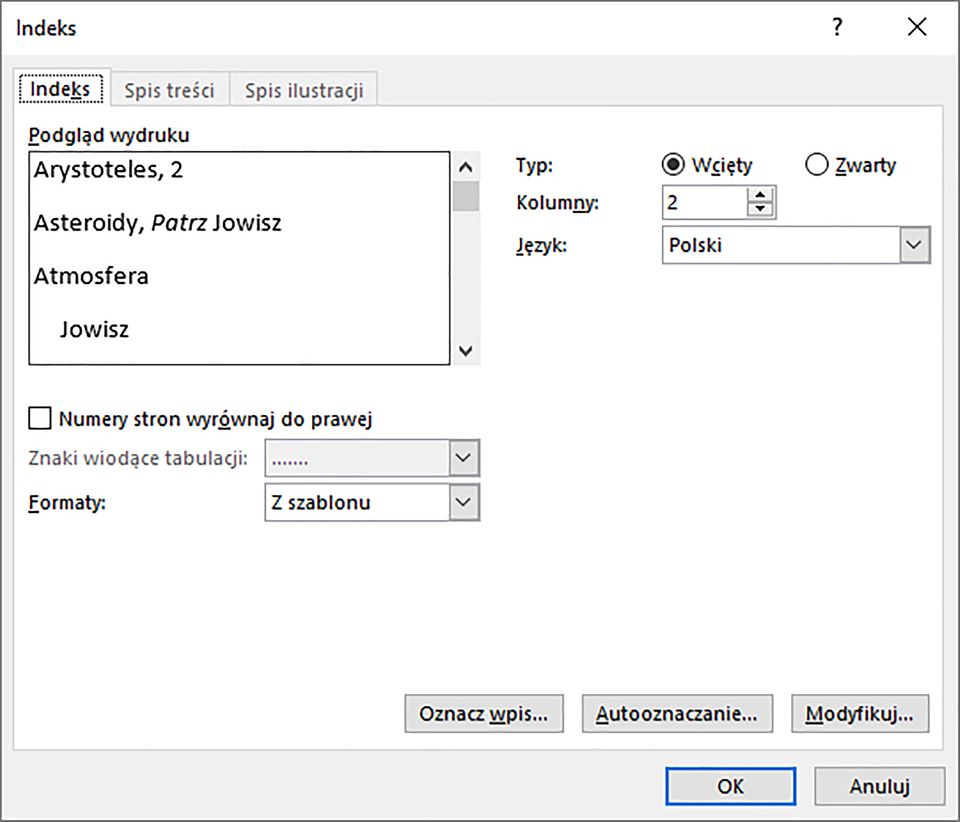
Task: Select the Wcięty radio button
Action: 673,165
